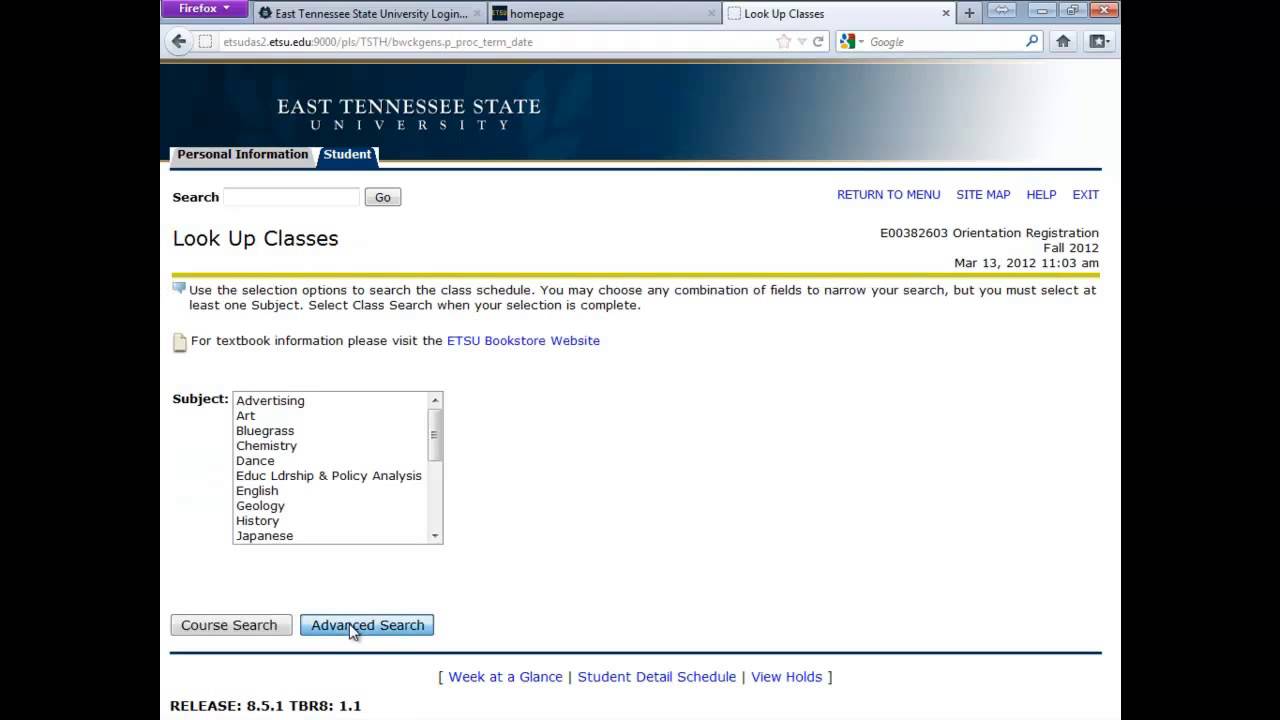Click the East Tennessee State University logo
1280x720 pixels.
point(409,114)
